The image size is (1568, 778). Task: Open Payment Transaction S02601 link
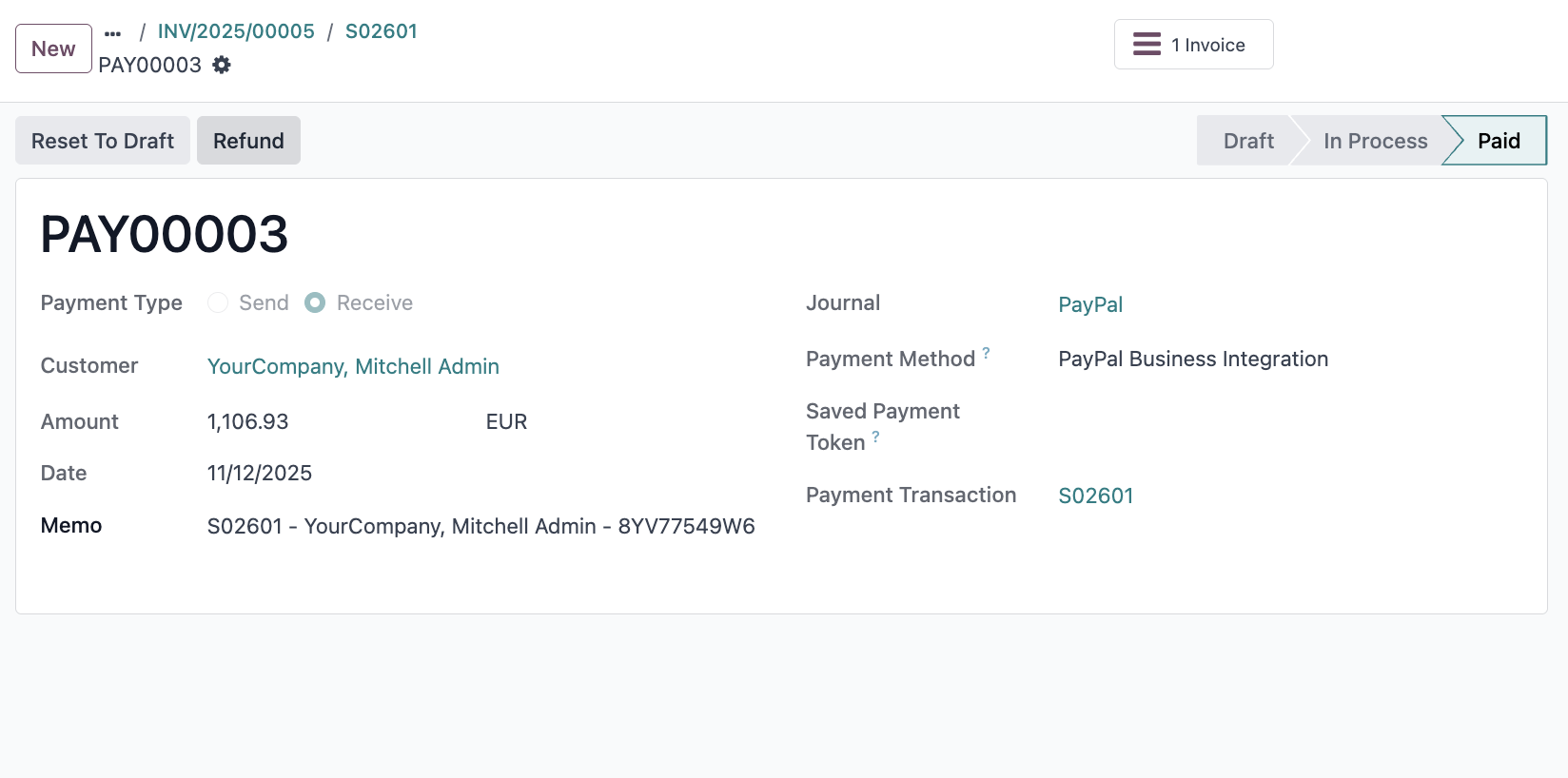click(x=1096, y=496)
